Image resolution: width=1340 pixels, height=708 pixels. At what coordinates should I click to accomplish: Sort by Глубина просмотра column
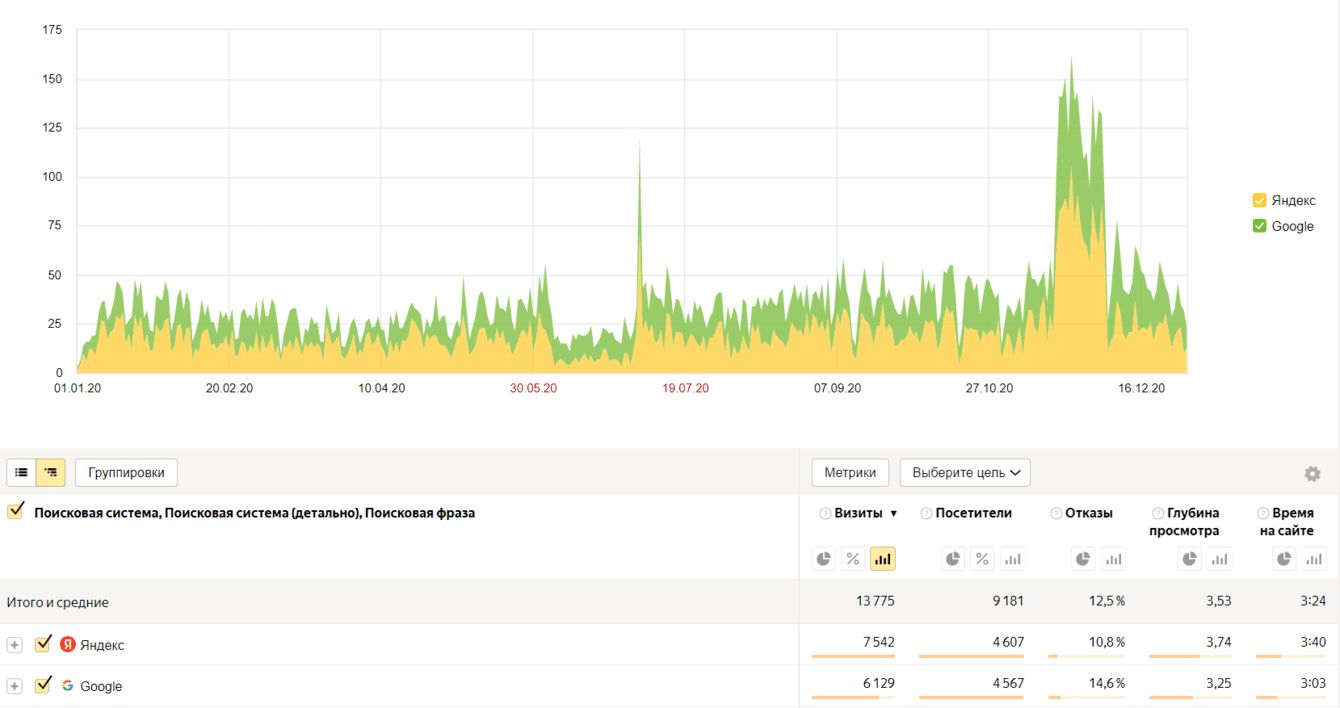pyautogui.click(x=1184, y=522)
